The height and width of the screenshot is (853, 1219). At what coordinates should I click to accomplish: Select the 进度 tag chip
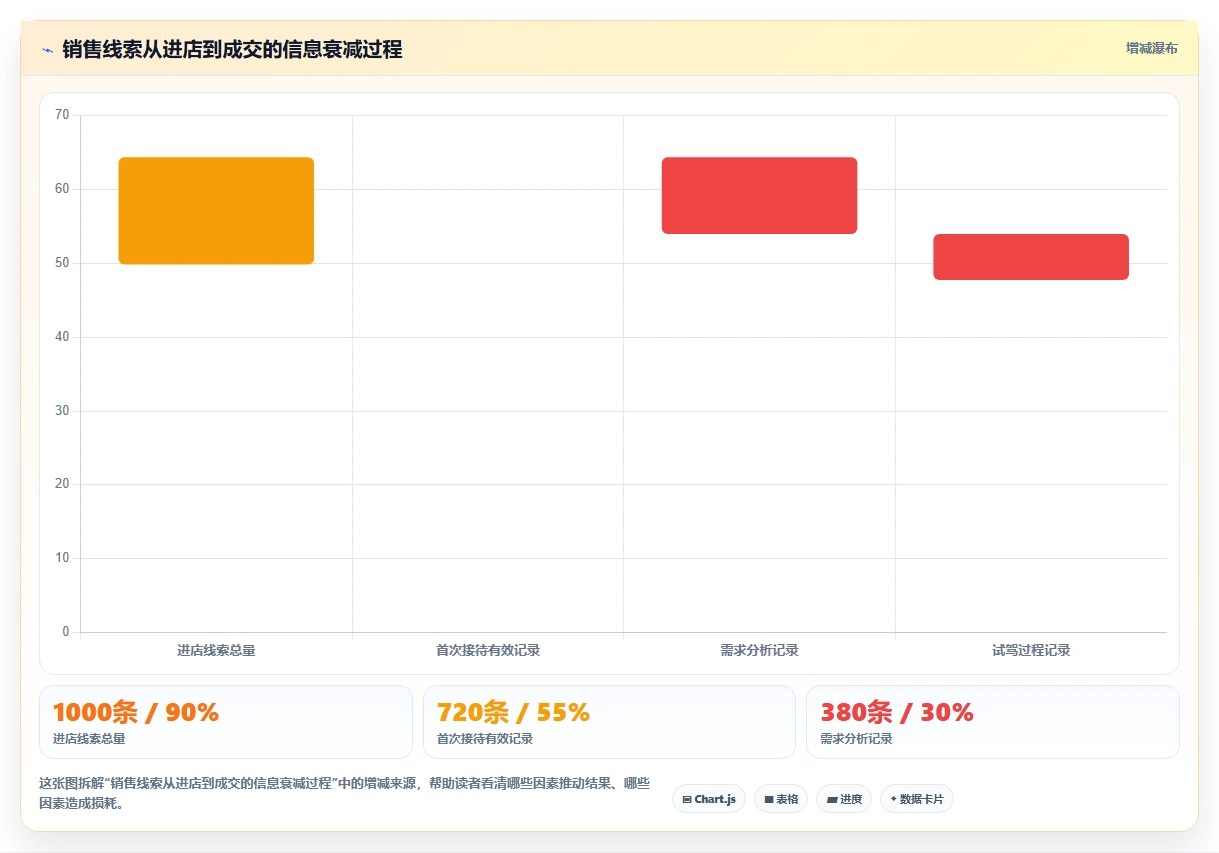pos(844,799)
